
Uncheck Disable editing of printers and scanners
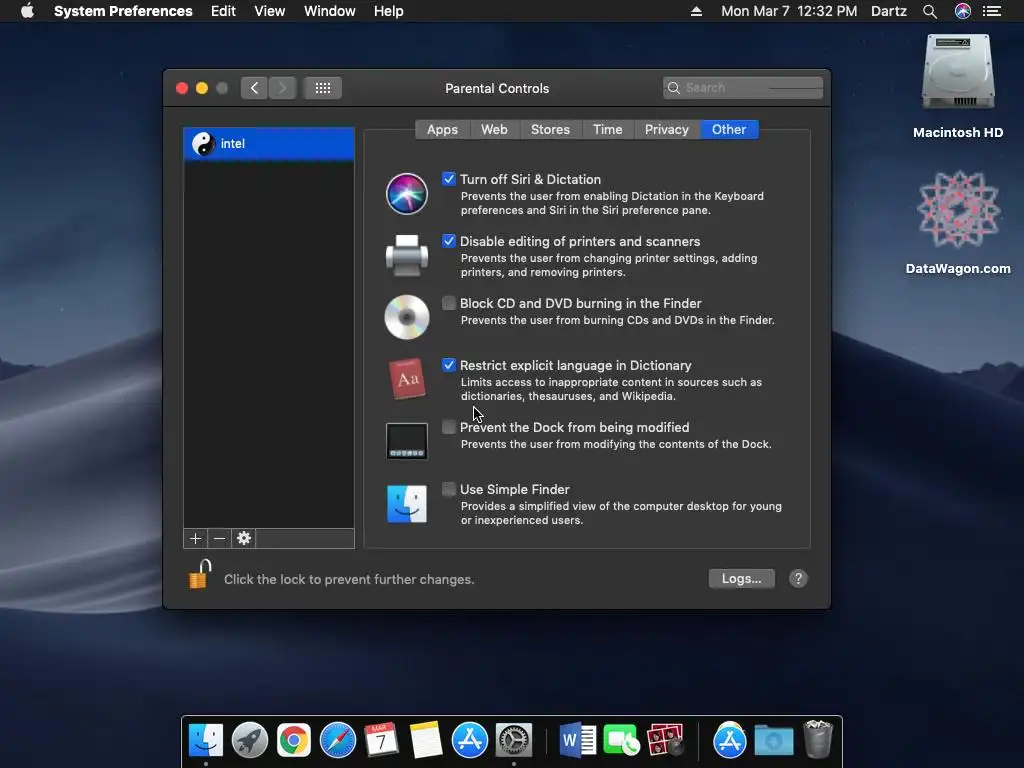tap(449, 241)
